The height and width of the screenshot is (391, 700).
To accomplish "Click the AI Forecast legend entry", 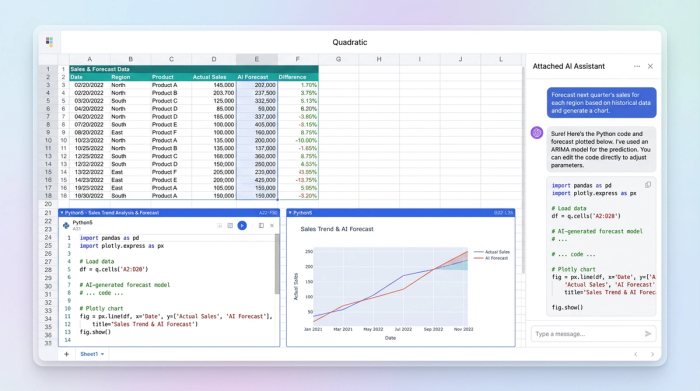I will [491, 258].
